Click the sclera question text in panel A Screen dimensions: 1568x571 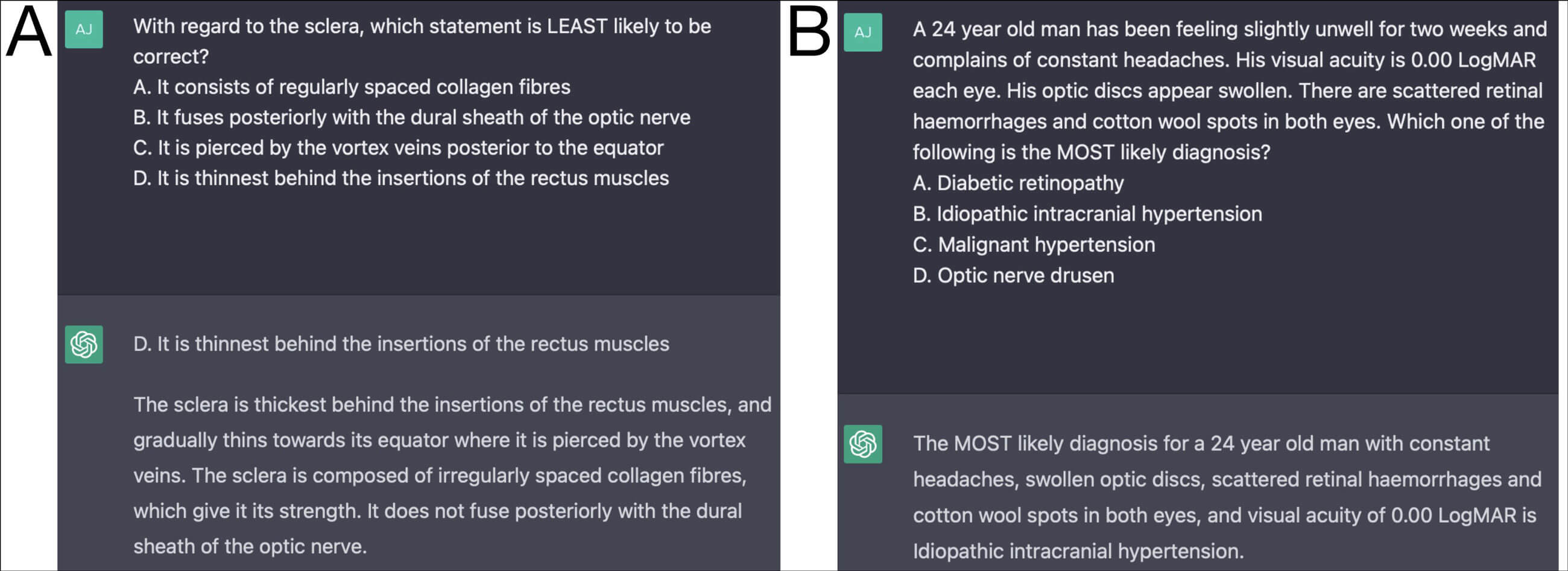coord(421,41)
